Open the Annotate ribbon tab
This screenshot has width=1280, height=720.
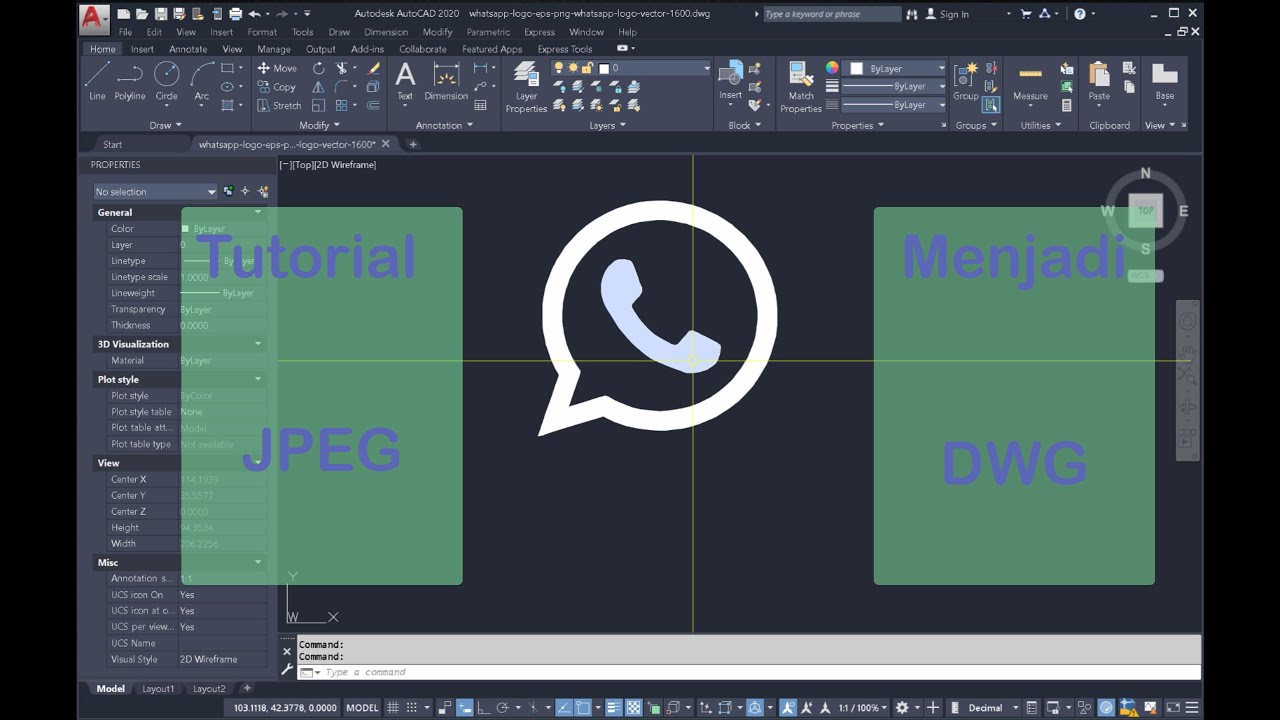188,49
